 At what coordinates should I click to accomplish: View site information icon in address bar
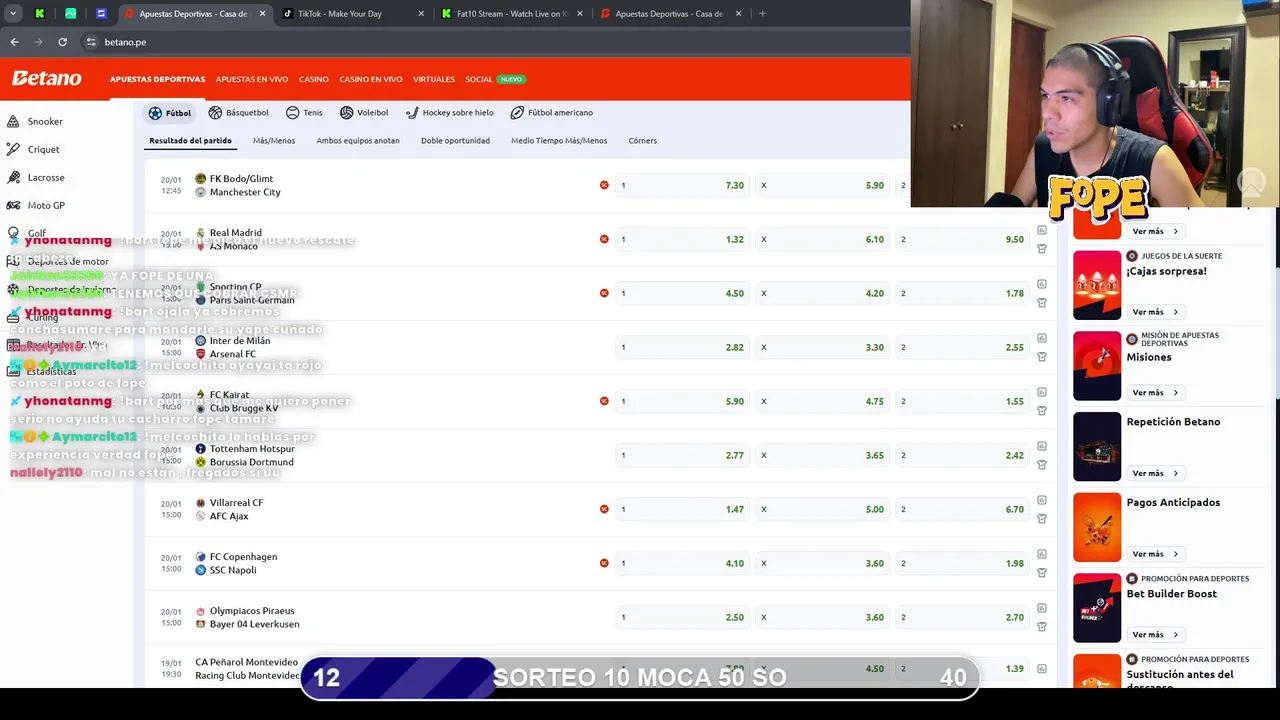coord(91,42)
